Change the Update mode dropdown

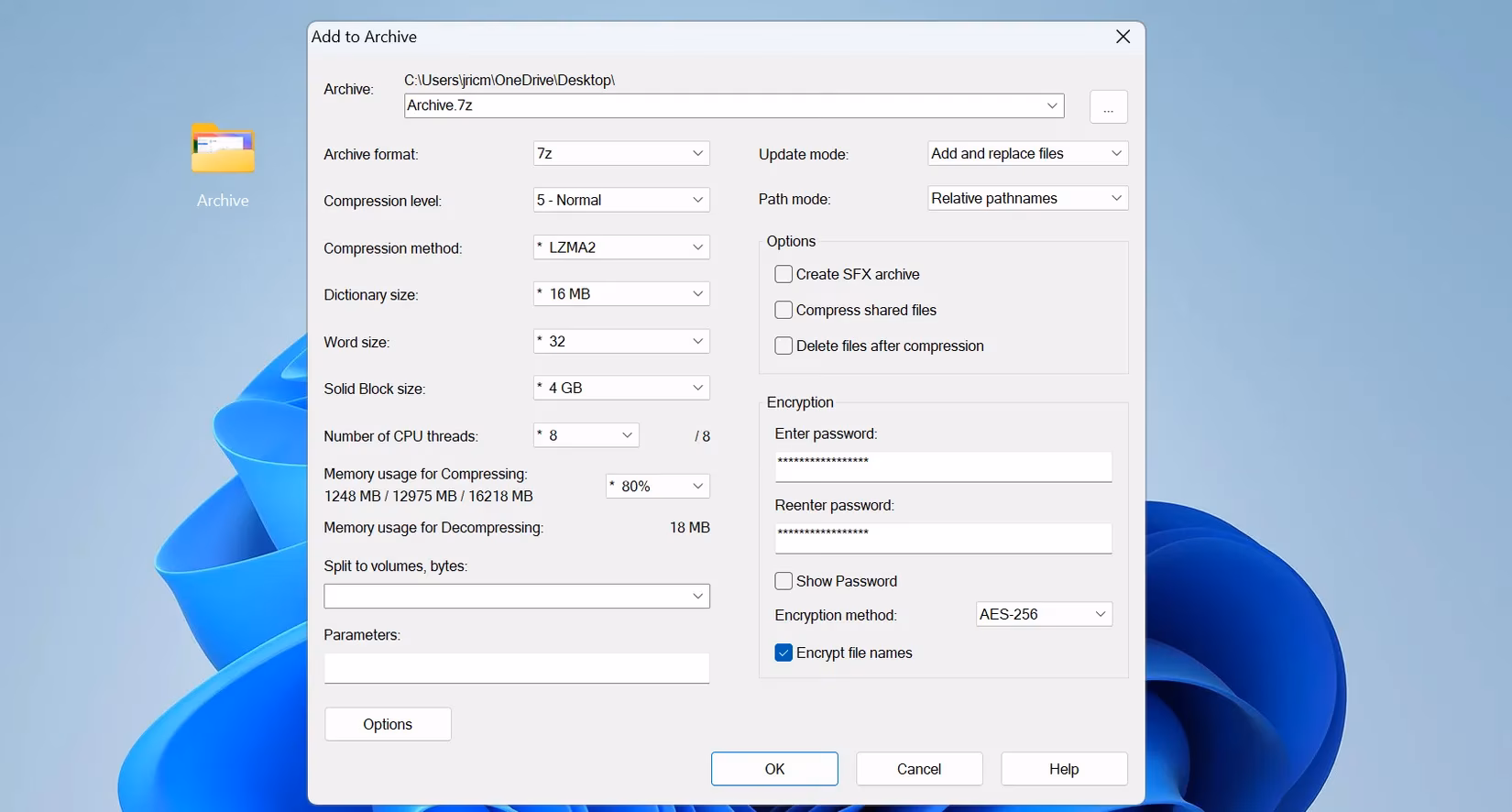point(1027,153)
